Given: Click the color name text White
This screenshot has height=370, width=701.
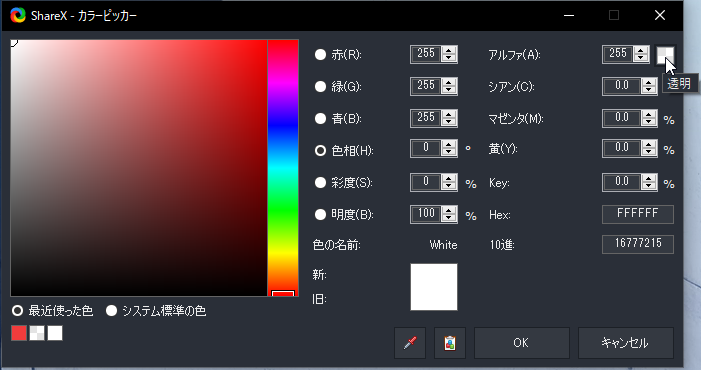Looking at the screenshot, I should point(443,245).
